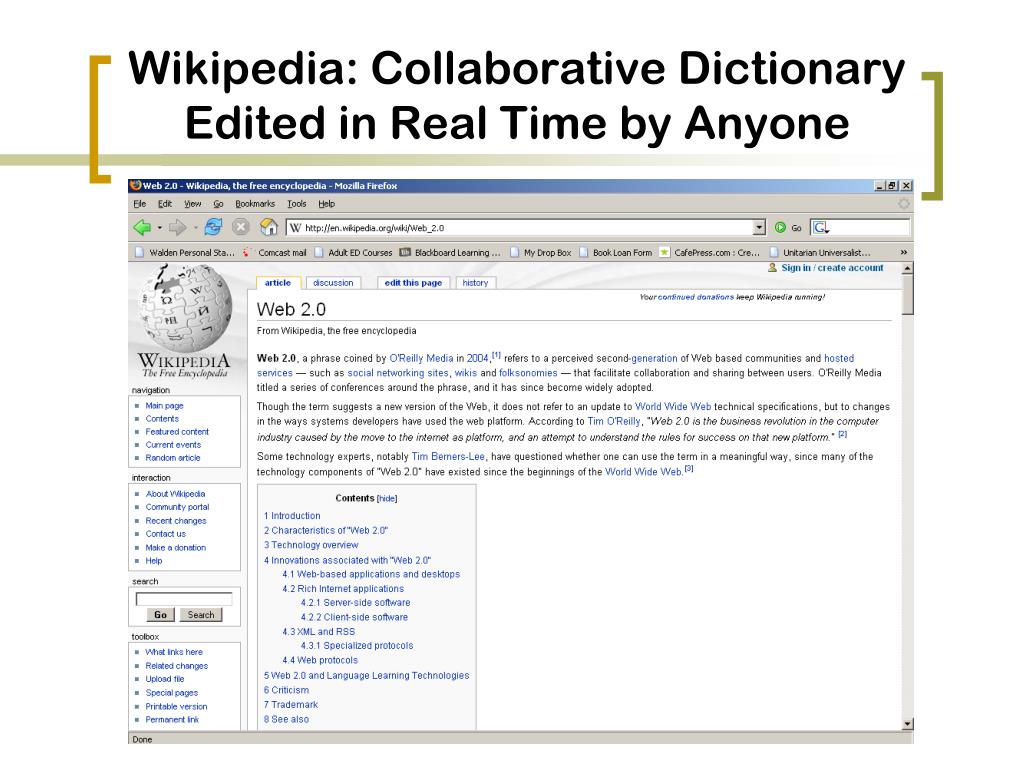The image size is (1024, 768).
Task: Click the page scrollbar up arrow
Action: click(x=907, y=268)
